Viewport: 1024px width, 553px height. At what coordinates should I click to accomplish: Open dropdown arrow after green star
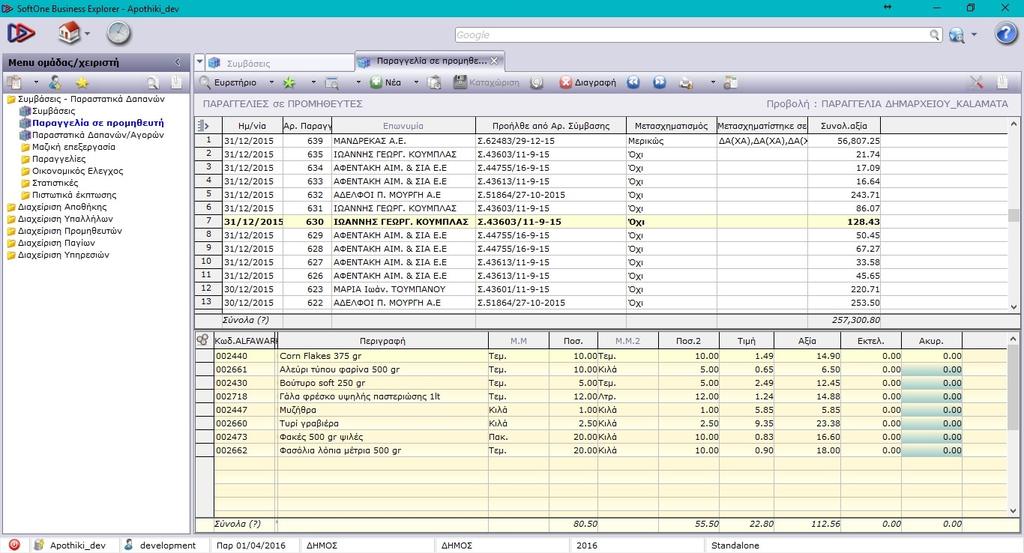313,82
